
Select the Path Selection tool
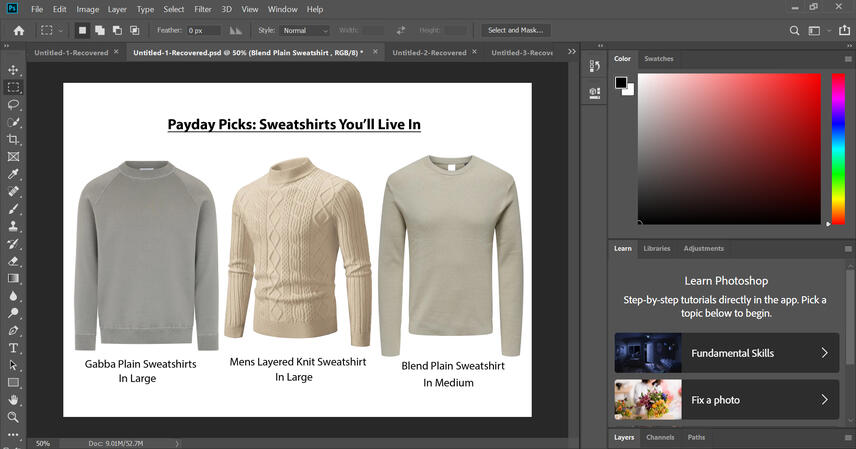pyautogui.click(x=13, y=365)
